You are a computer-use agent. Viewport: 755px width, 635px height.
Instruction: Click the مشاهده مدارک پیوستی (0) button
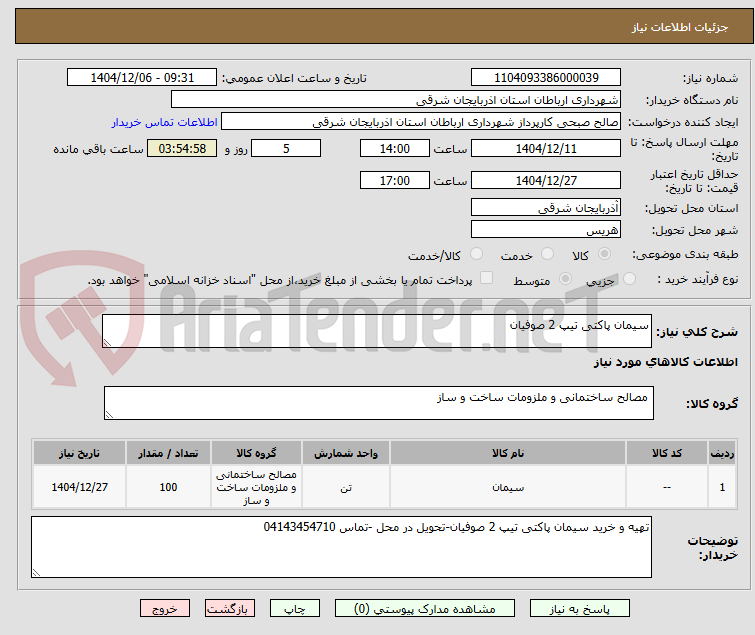(x=425, y=609)
